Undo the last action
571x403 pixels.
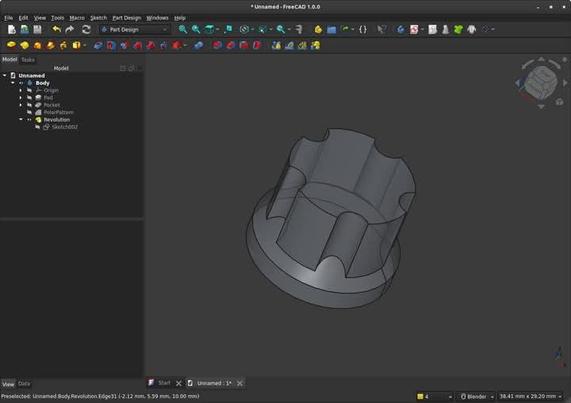pyautogui.click(x=56, y=29)
